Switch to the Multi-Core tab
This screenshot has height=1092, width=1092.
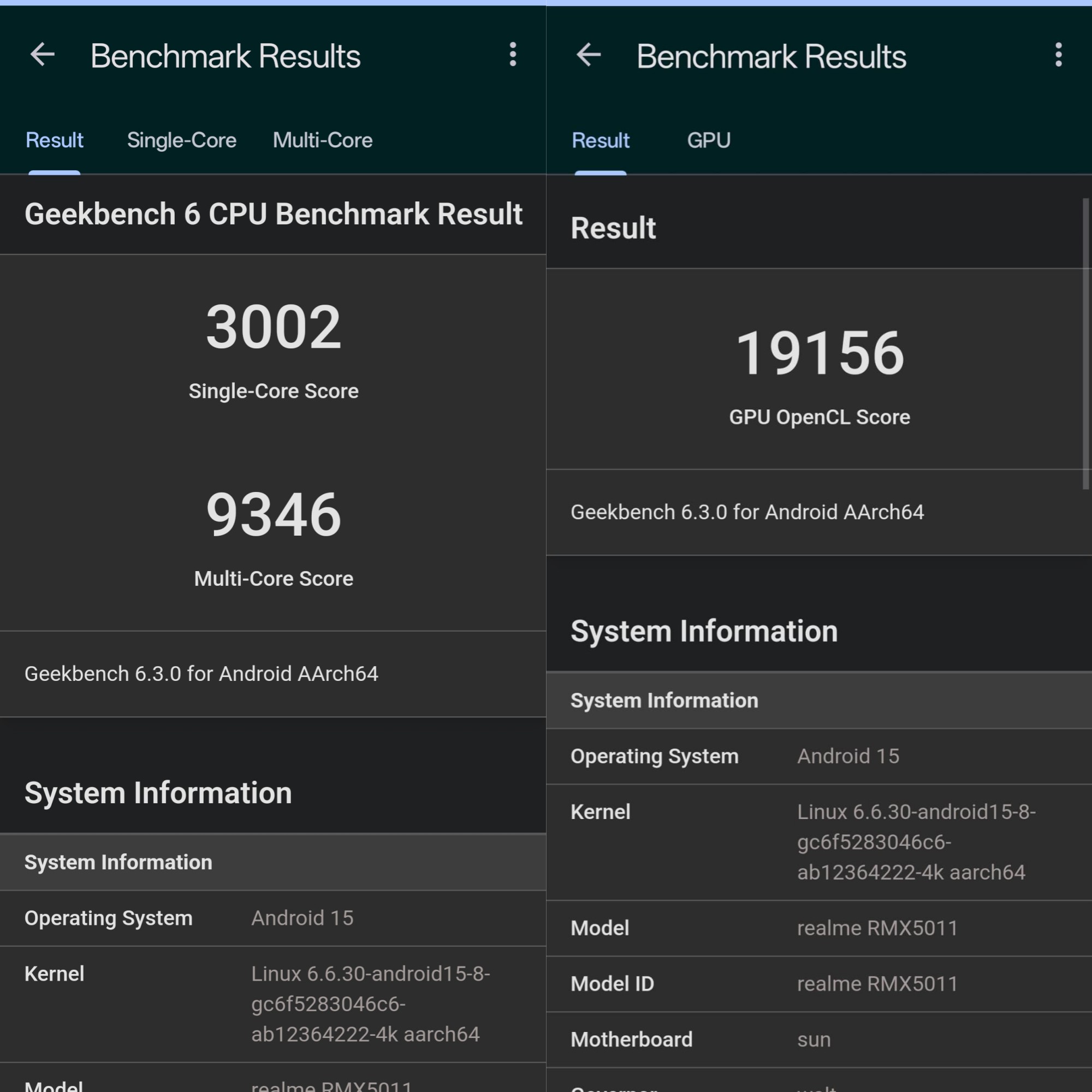(323, 140)
